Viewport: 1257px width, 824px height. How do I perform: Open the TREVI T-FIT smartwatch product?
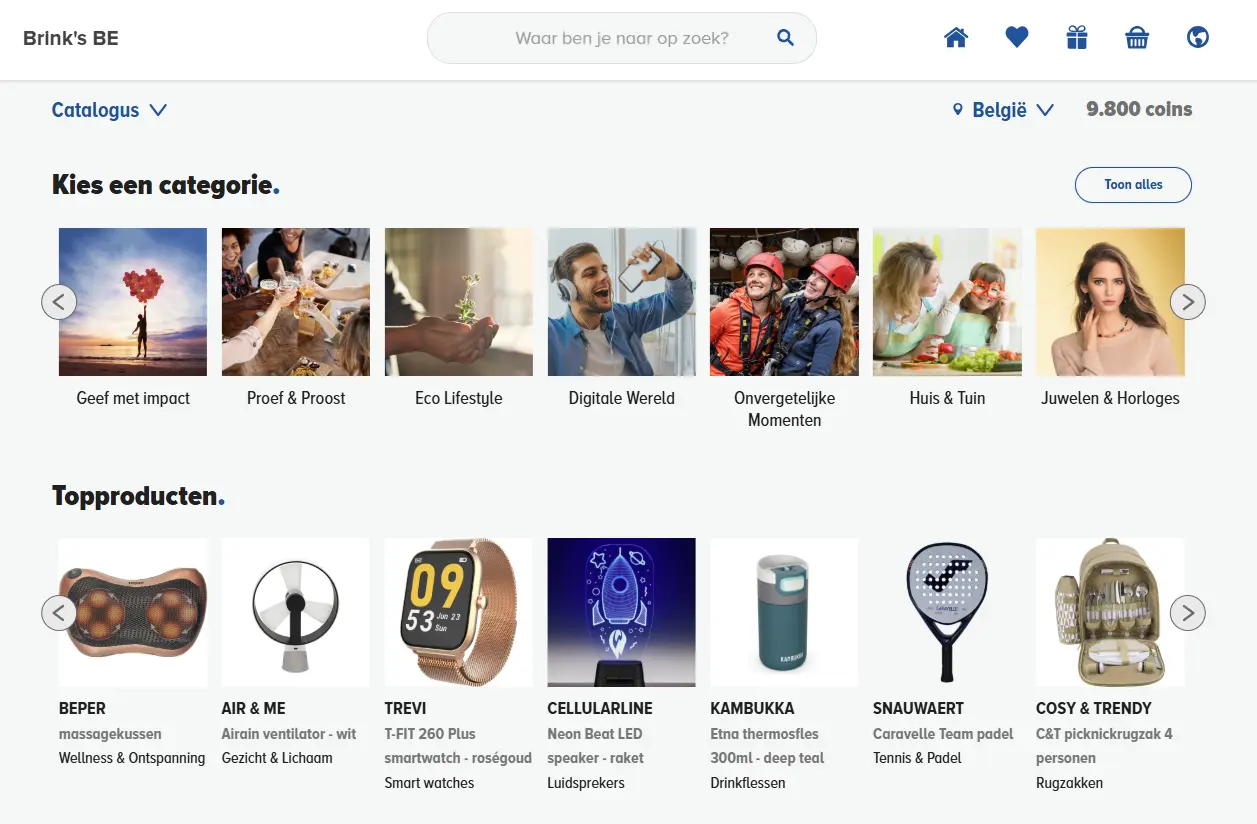(x=458, y=613)
